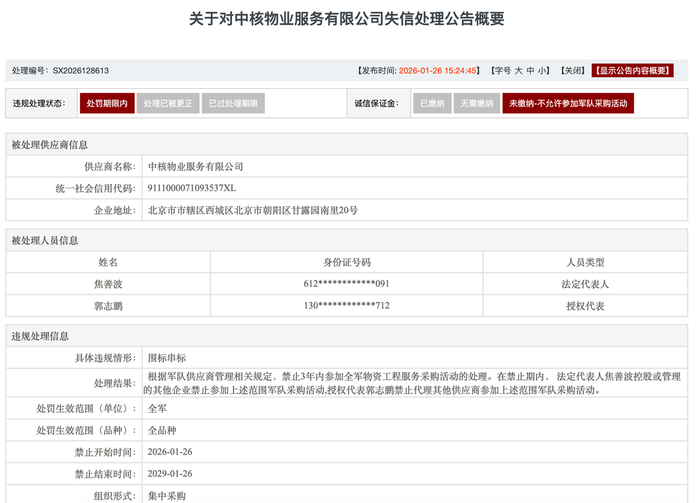Screen dimensions: 700x503
Task: Click 未缴纳-不允许参加军队采购活动 status
Action: pos(567,103)
